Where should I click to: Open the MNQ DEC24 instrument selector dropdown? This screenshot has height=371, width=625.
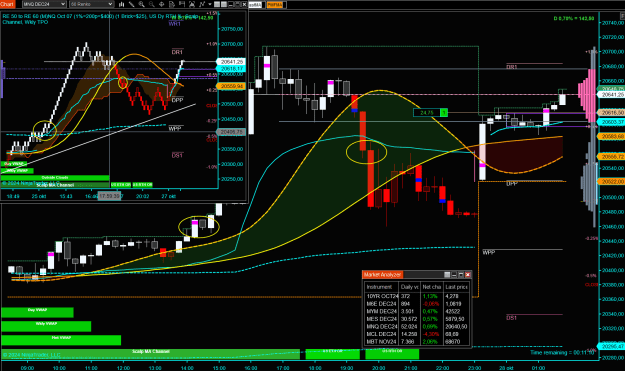(44, 4)
